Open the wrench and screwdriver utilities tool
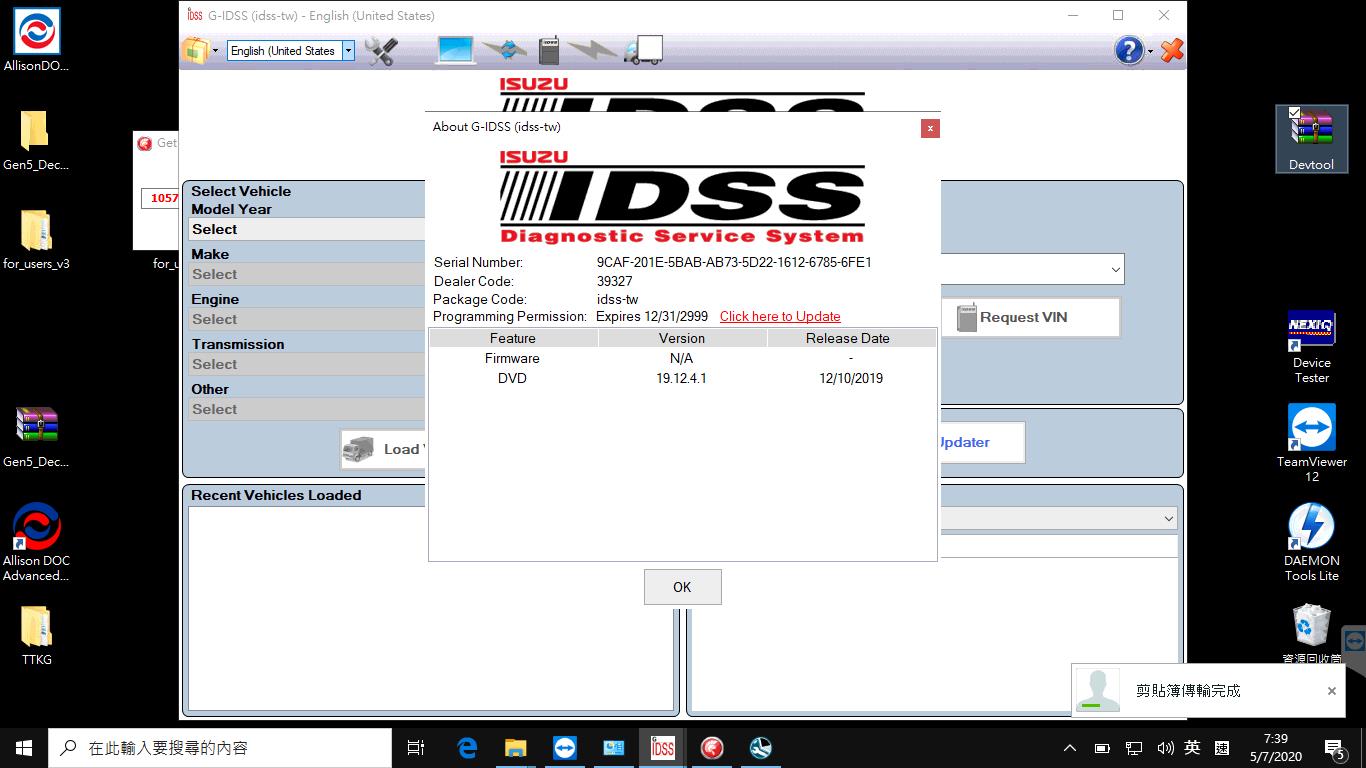The image size is (1366, 768). click(381, 50)
